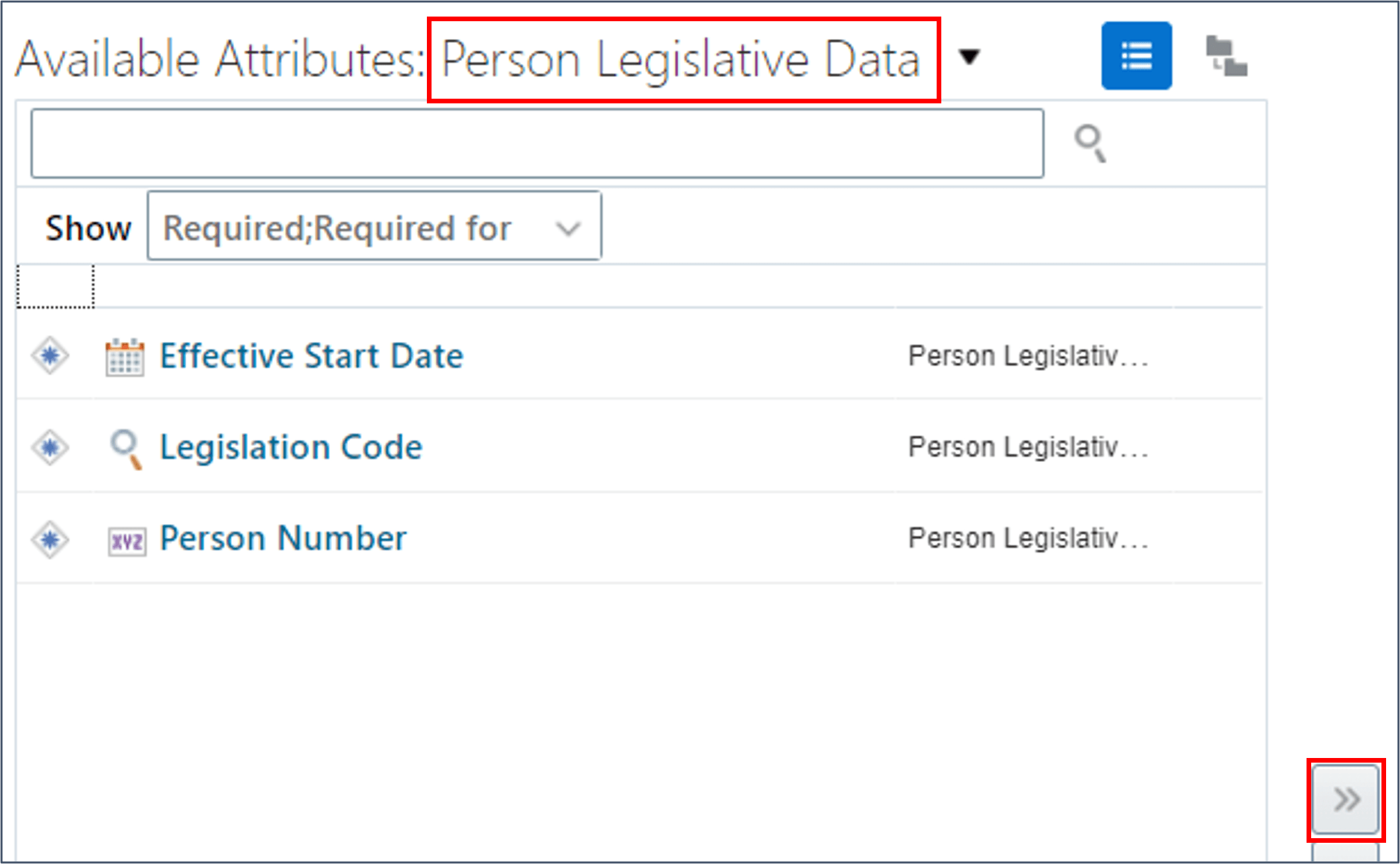The image size is (1400, 864).
Task: Click the Person Legislativ... source text beside Person Number
Action: (1027, 538)
